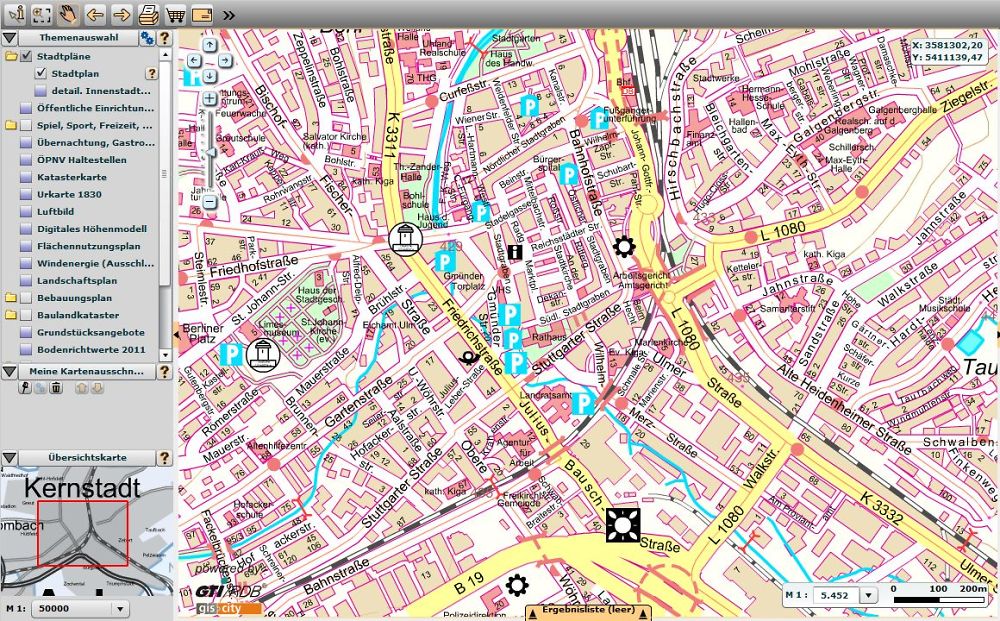The image size is (1000, 621).
Task: Go back to previous map view
Action: tap(95, 14)
